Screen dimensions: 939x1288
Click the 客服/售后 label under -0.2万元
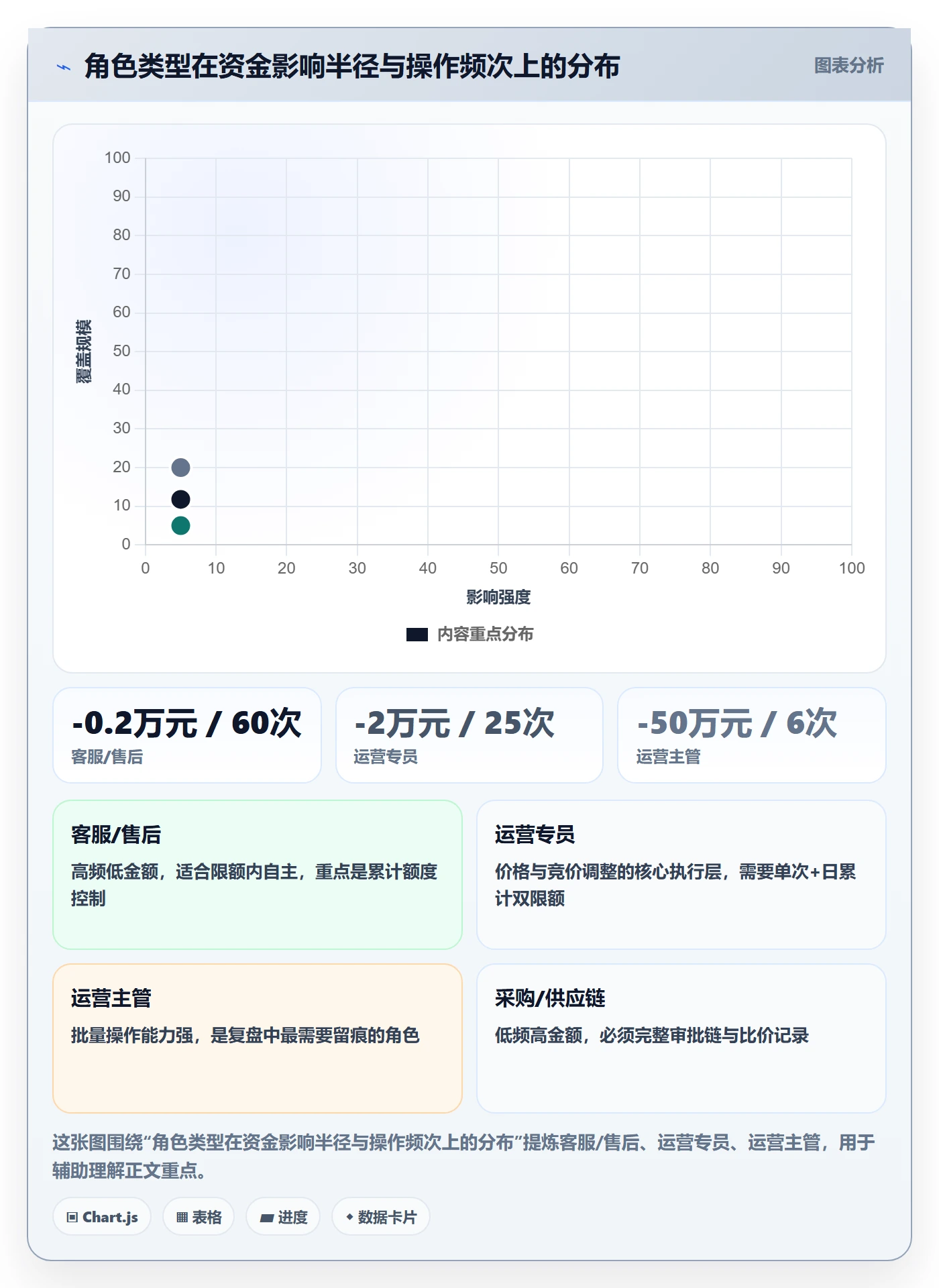[107, 757]
